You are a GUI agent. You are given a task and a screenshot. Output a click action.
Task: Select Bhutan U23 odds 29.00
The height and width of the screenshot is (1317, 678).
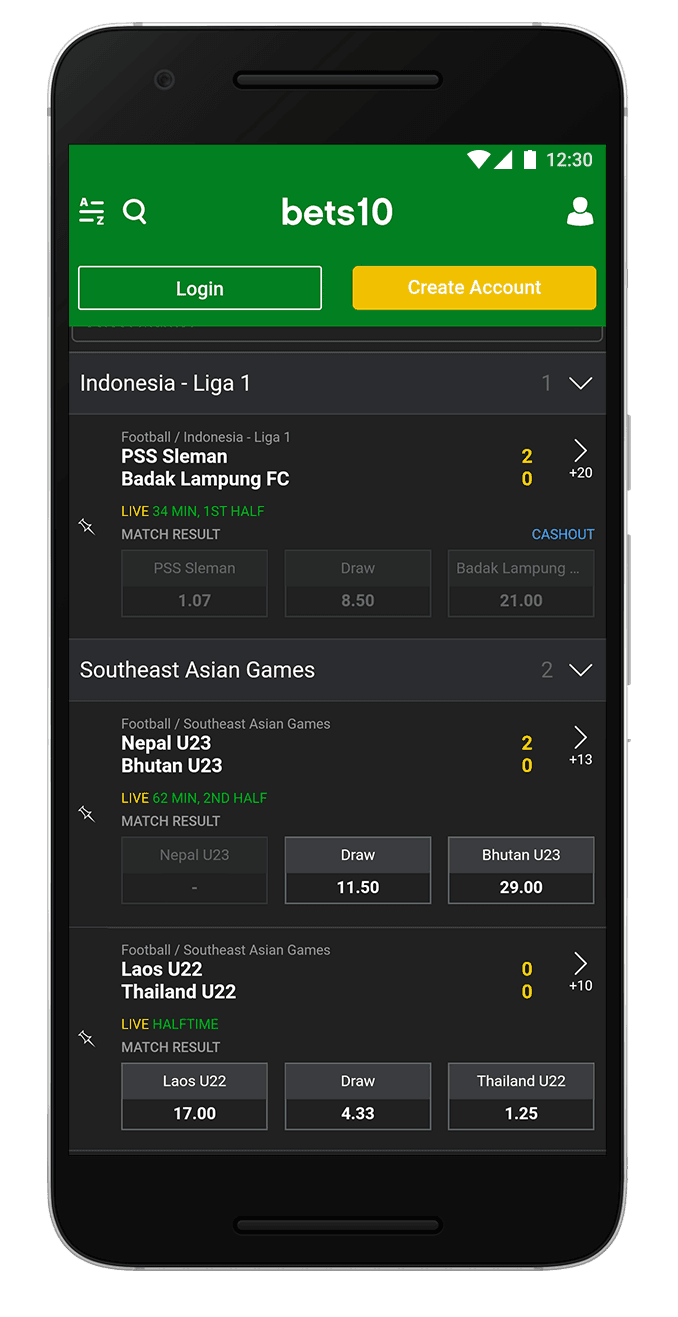[x=521, y=870]
